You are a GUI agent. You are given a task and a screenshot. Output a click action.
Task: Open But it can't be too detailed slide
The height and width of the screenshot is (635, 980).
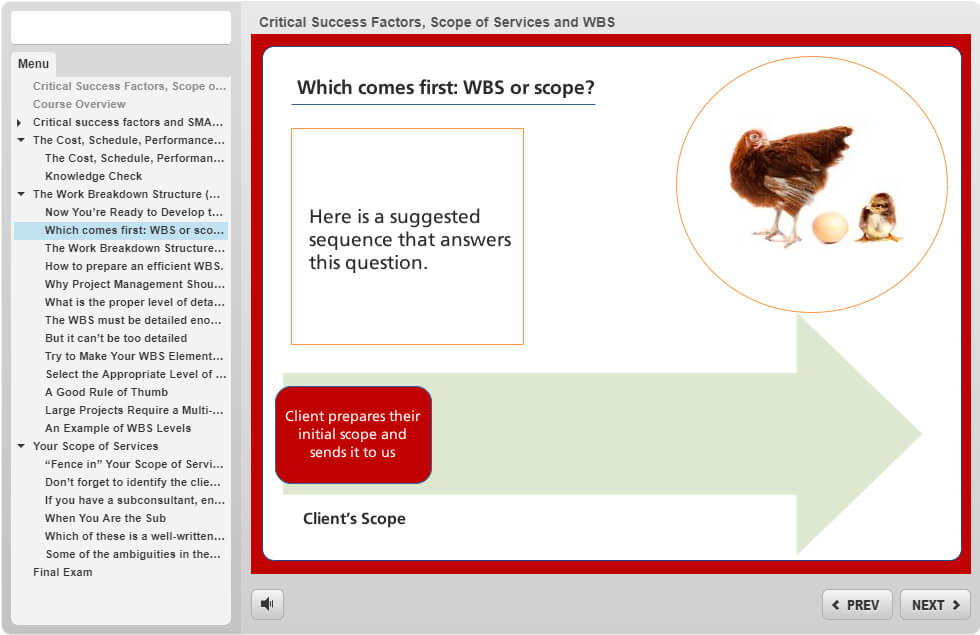(116, 338)
